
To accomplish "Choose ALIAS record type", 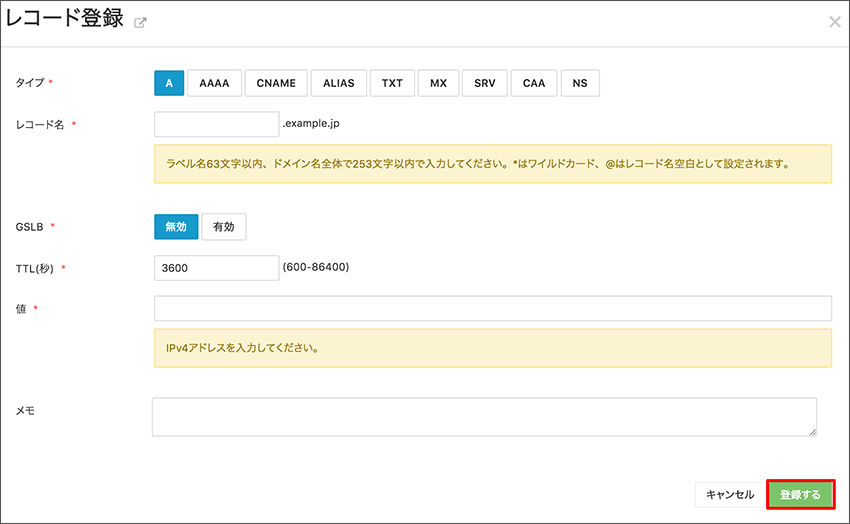I will point(339,83).
